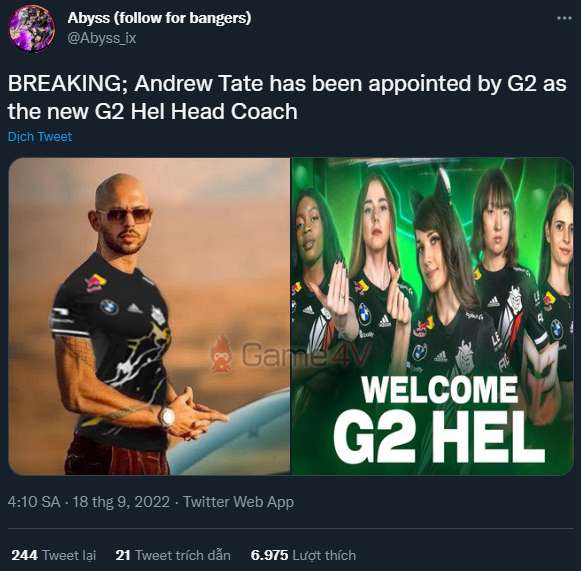The height and width of the screenshot is (571, 581).
Task: Click the wristwatch in the left photo
Action: (167, 416)
